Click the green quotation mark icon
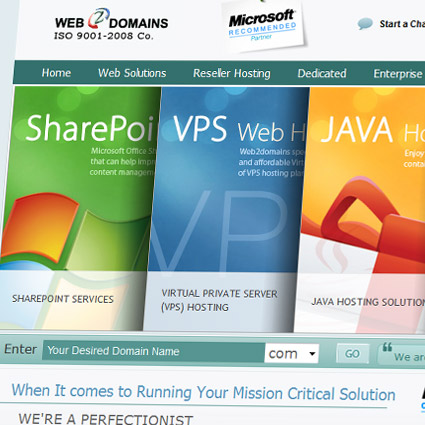 tap(387, 347)
